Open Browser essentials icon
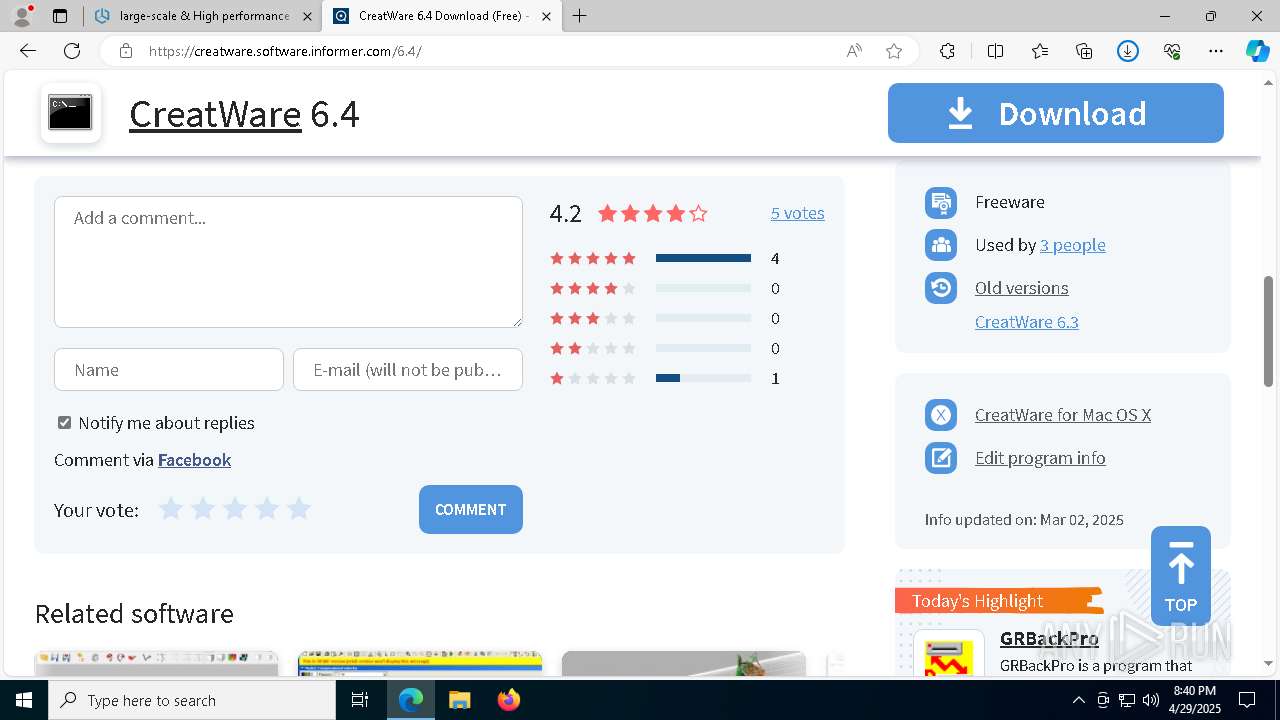Viewport: 1280px width, 720px height. tap(1172, 51)
